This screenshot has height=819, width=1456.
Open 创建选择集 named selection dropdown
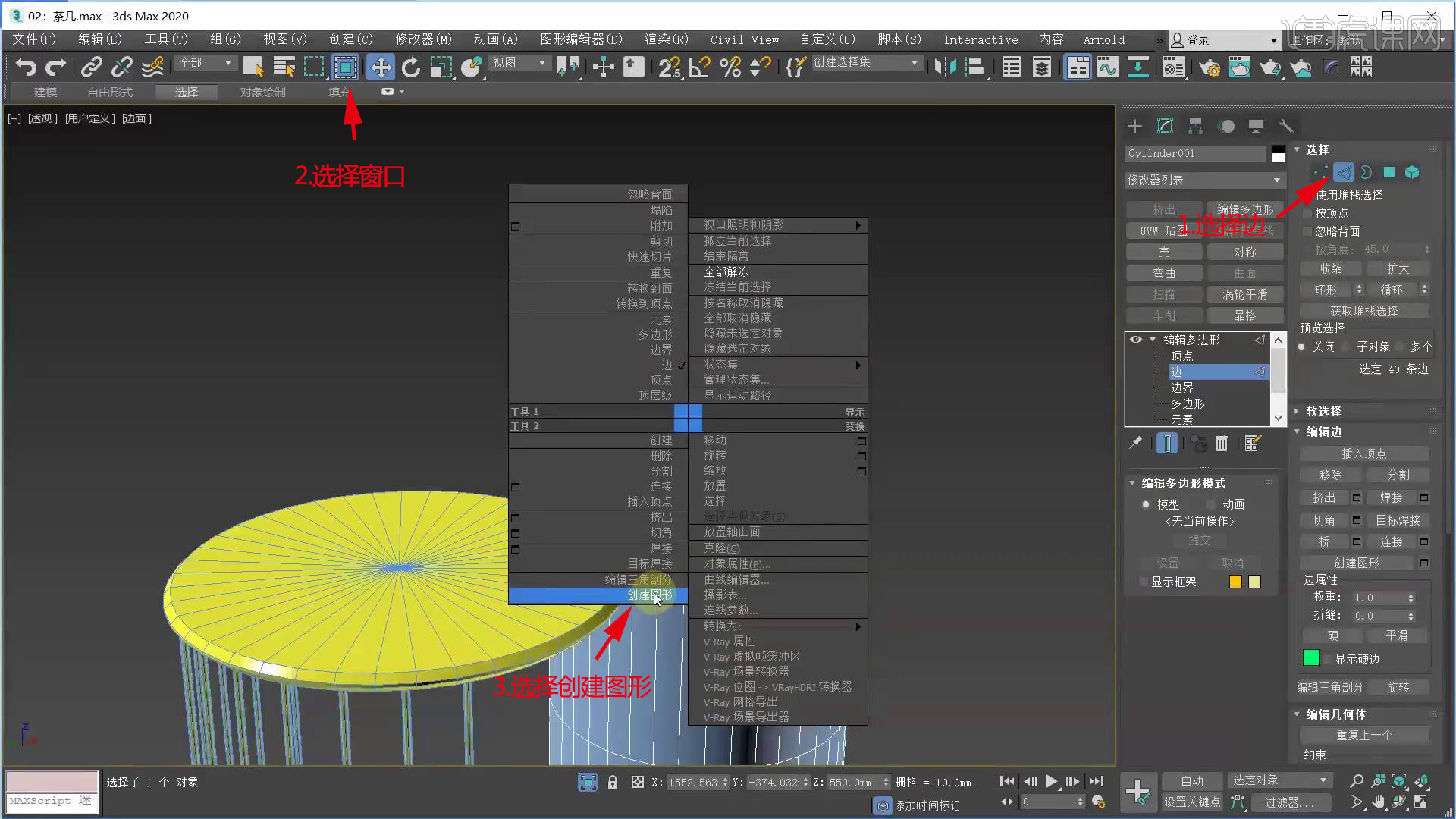pyautogui.click(x=867, y=63)
